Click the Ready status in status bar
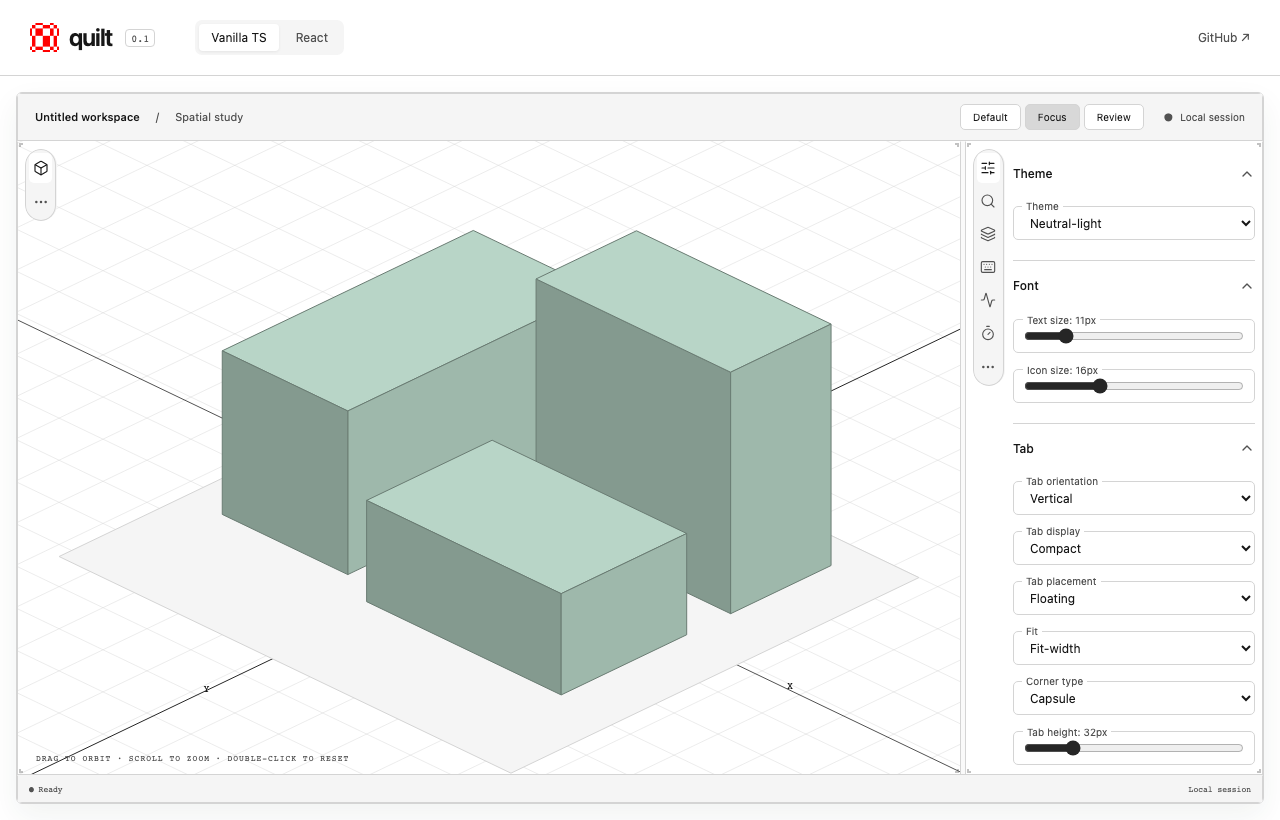Image resolution: width=1280 pixels, height=820 pixels. (46, 789)
